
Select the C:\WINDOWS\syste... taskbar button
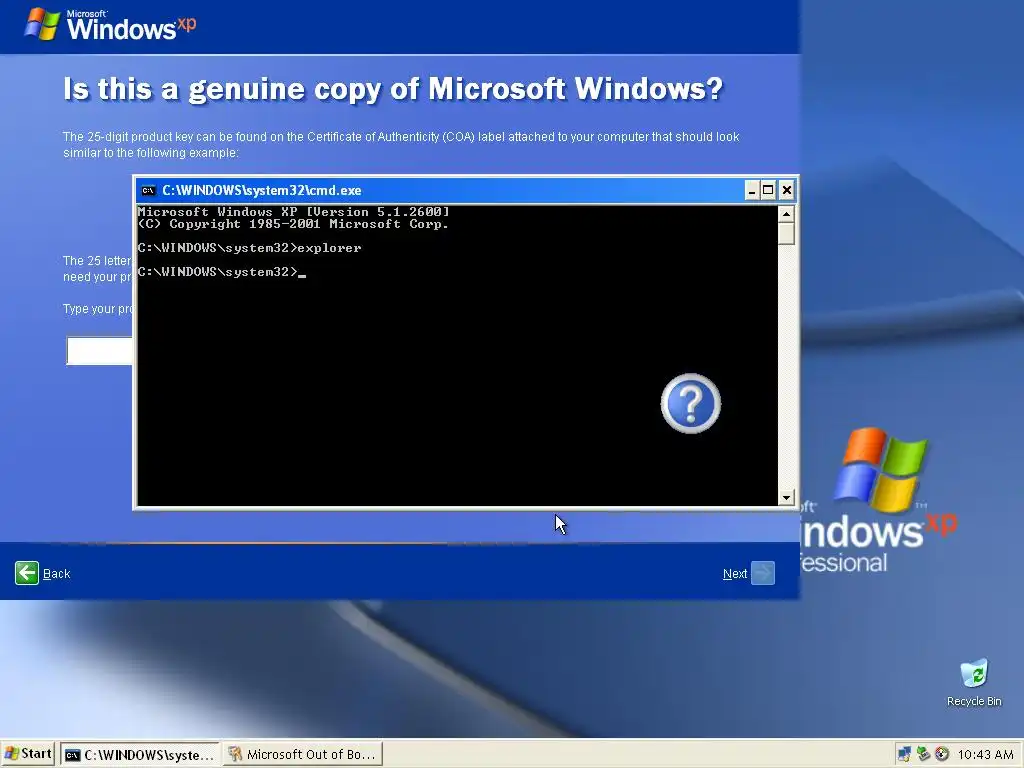coord(140,754)
